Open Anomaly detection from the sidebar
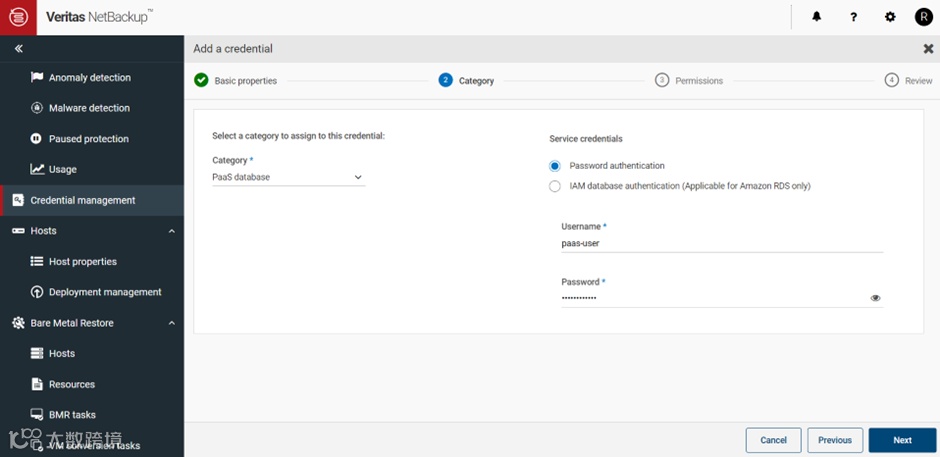940x457 pixels. point(89,78)
